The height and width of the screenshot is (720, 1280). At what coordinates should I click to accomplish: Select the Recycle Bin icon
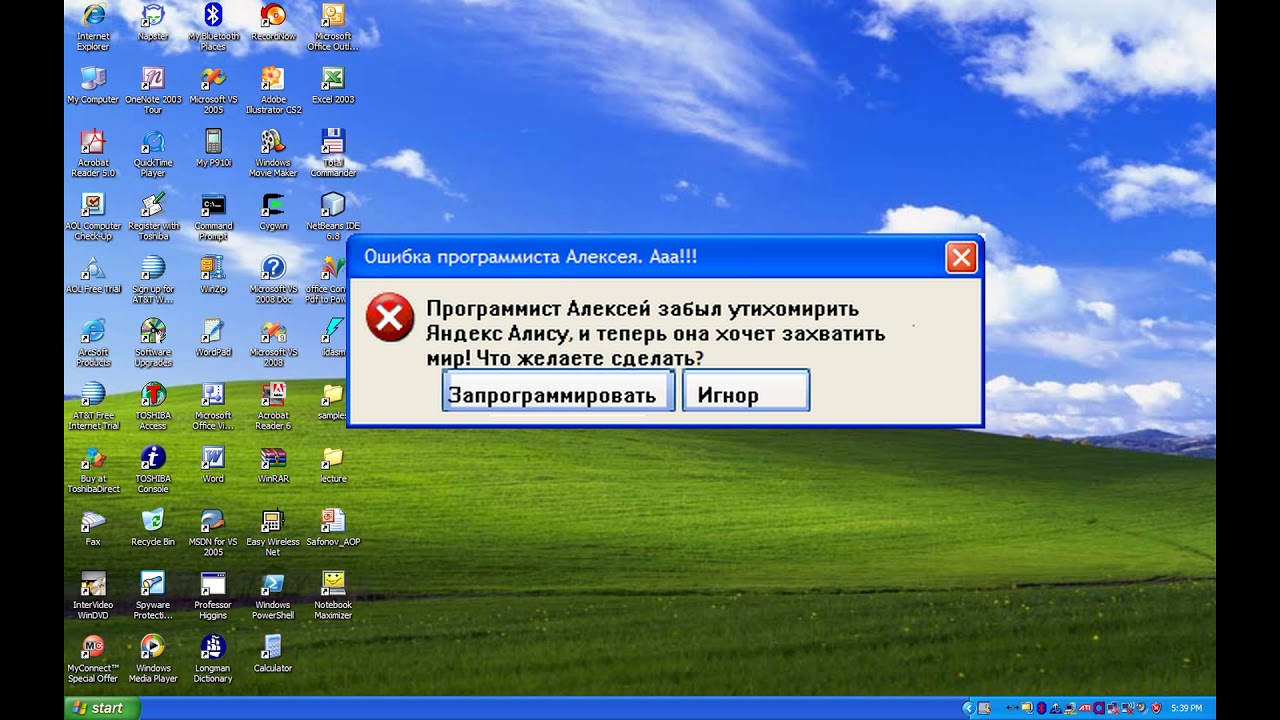coord(153,526)
